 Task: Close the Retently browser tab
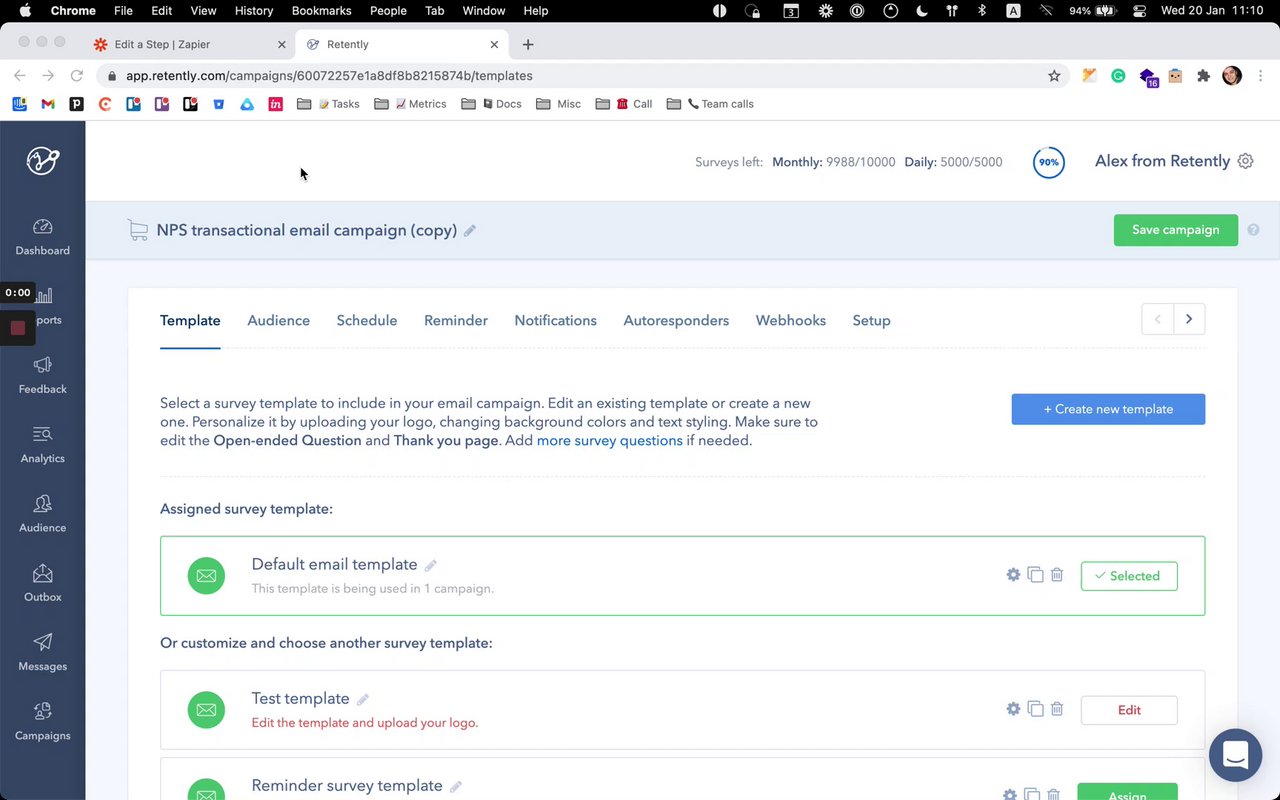[494, 44]
